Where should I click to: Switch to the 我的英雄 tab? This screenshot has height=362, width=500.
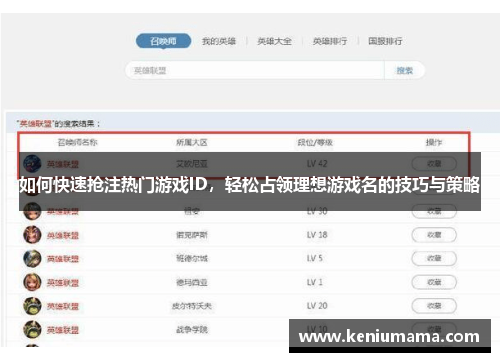(219, 41)
